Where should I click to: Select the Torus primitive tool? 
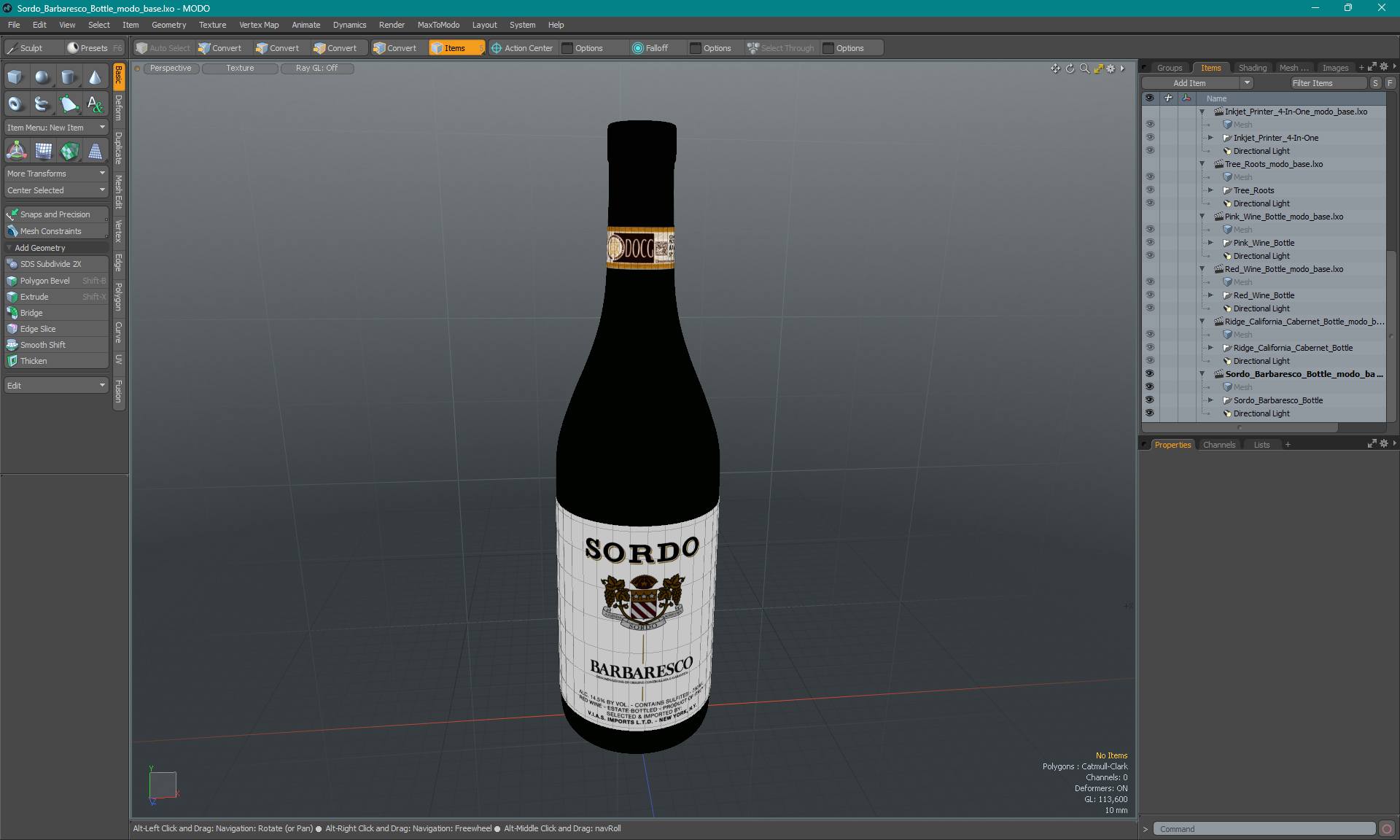coord(15,104)
